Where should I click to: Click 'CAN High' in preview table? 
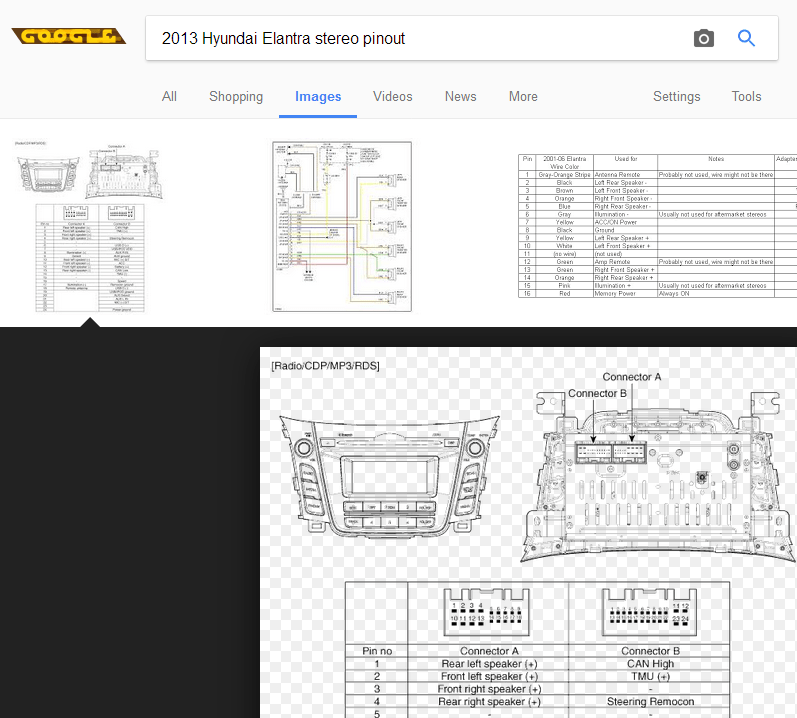coord(650,664)
